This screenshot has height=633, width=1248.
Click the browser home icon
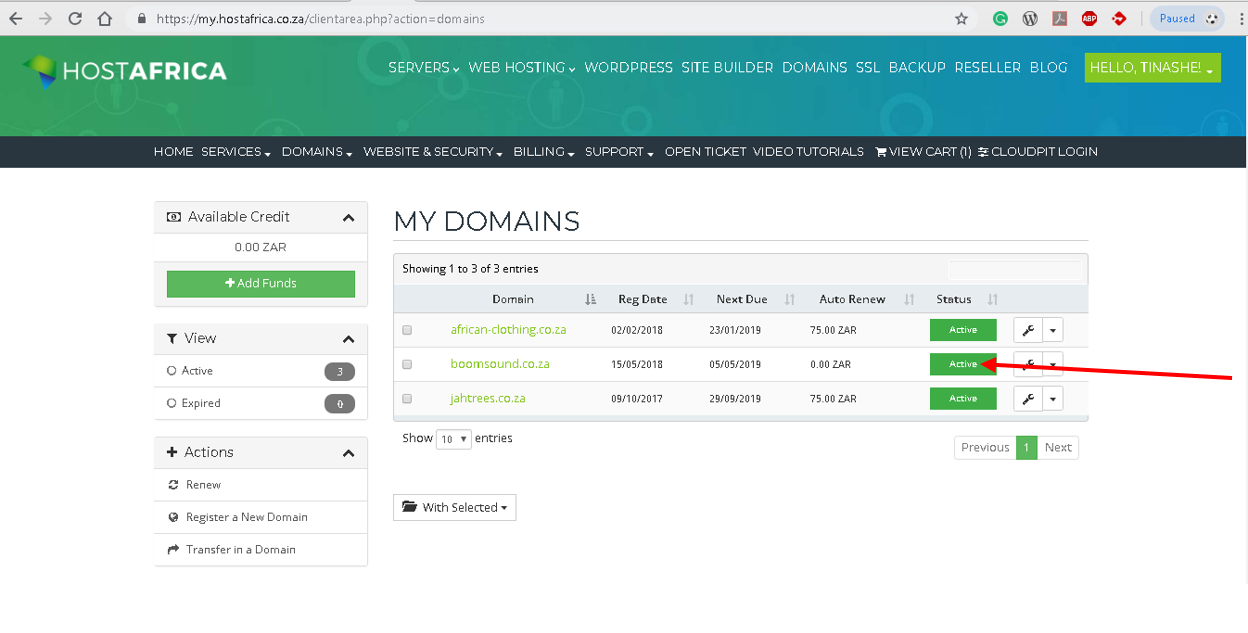coord(105,18)
